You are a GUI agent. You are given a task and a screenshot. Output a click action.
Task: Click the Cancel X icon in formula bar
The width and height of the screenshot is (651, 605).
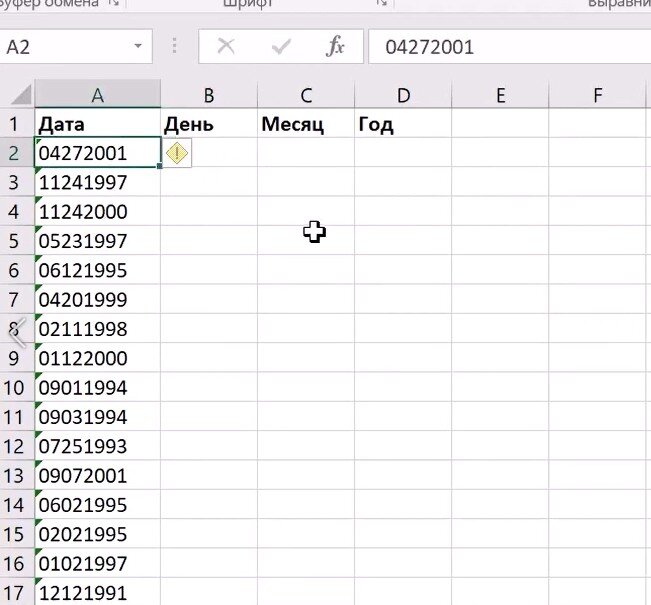pyautogui.click(x=226, y=46)
